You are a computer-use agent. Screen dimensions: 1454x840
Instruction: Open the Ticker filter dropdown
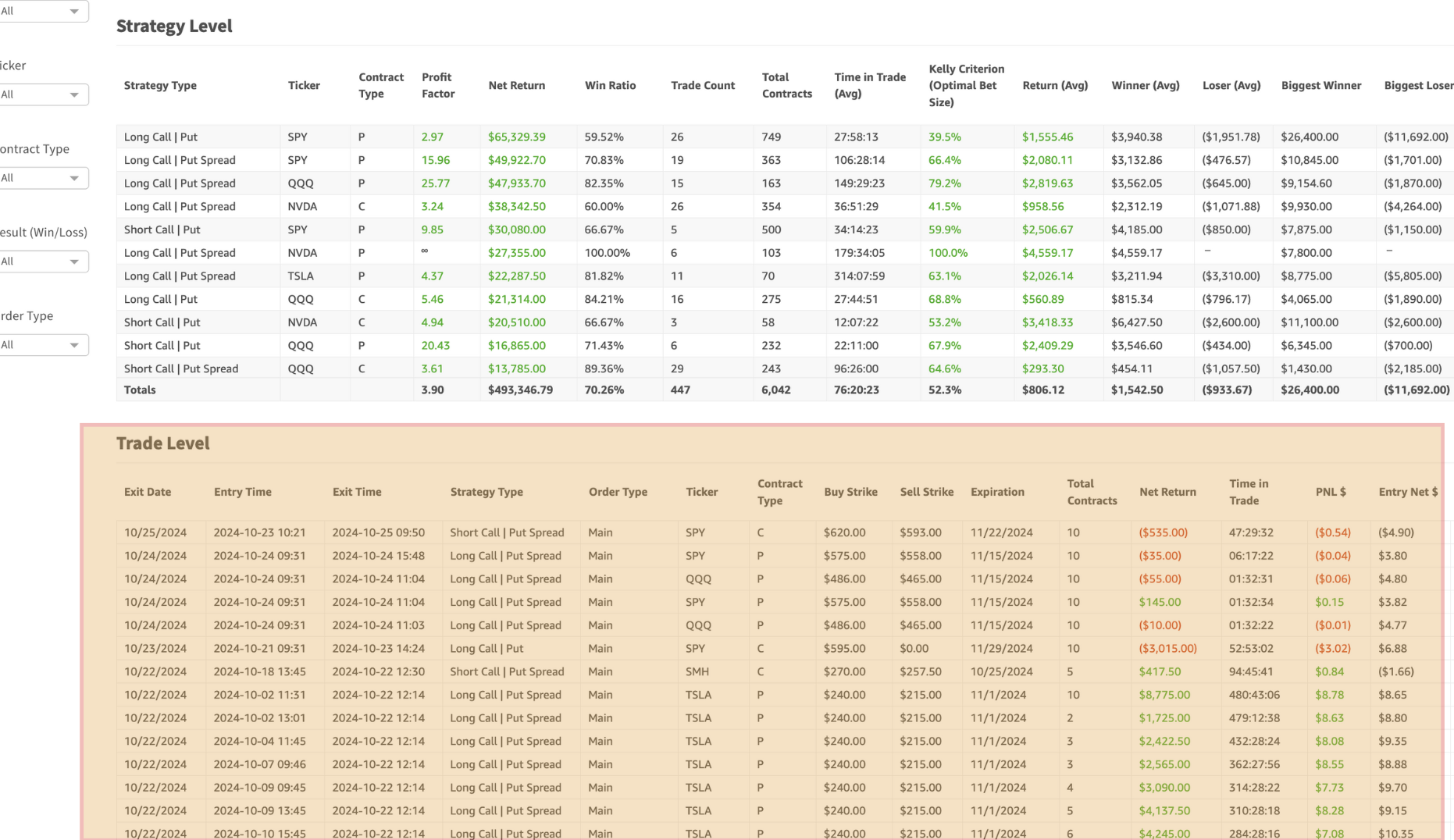click(x=43, y=94)
